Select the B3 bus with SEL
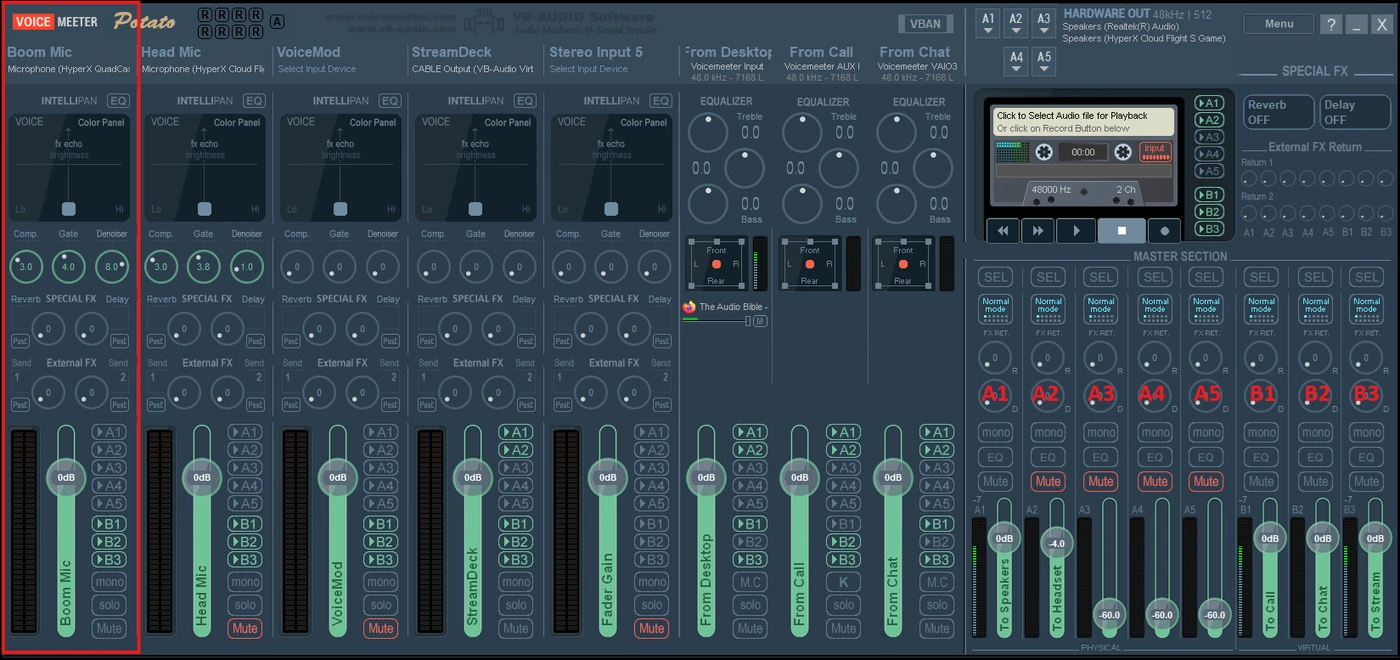The image size is (1400, 660). (x=1366, y=277)
